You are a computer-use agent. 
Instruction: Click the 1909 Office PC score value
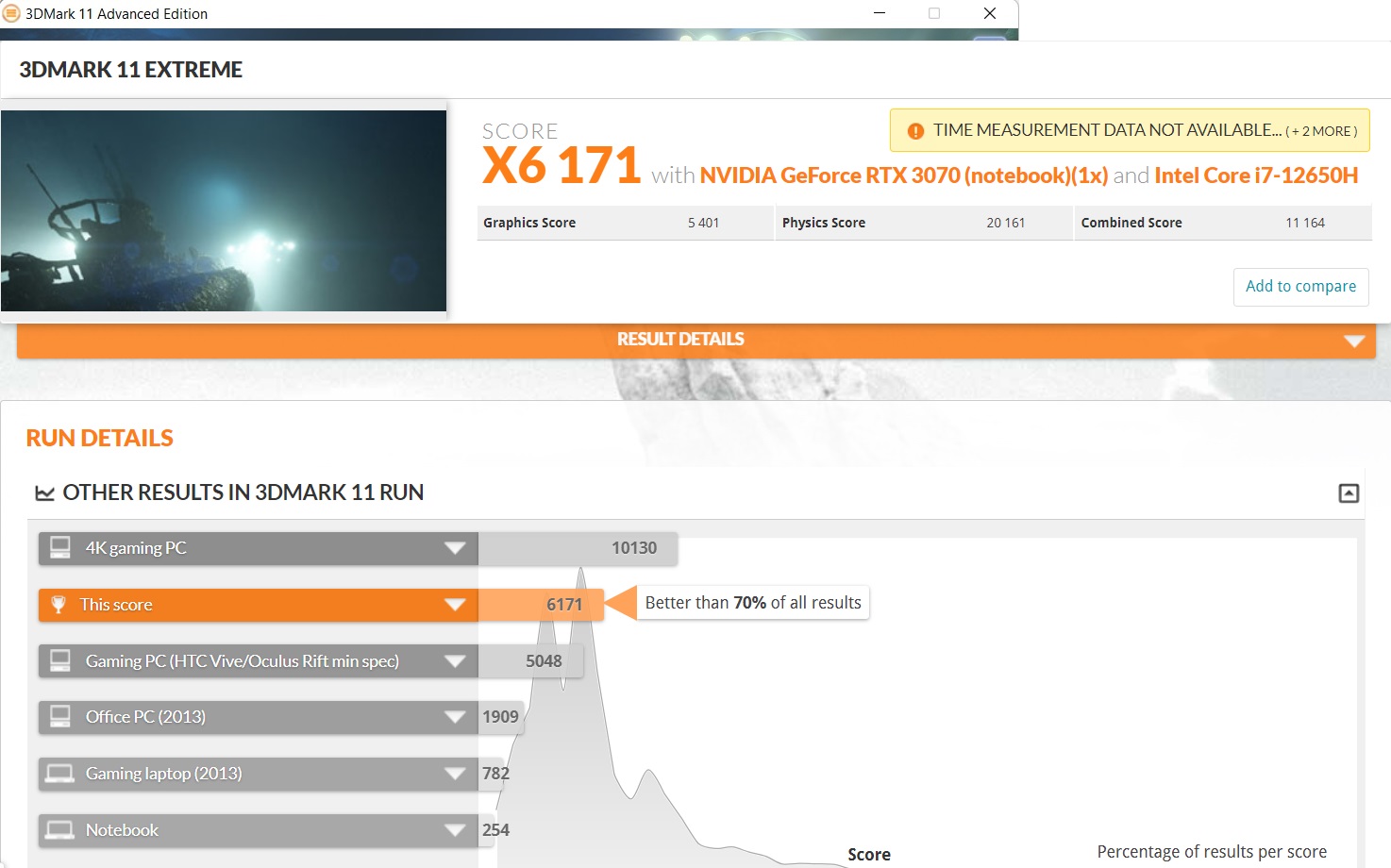(500, 717)
